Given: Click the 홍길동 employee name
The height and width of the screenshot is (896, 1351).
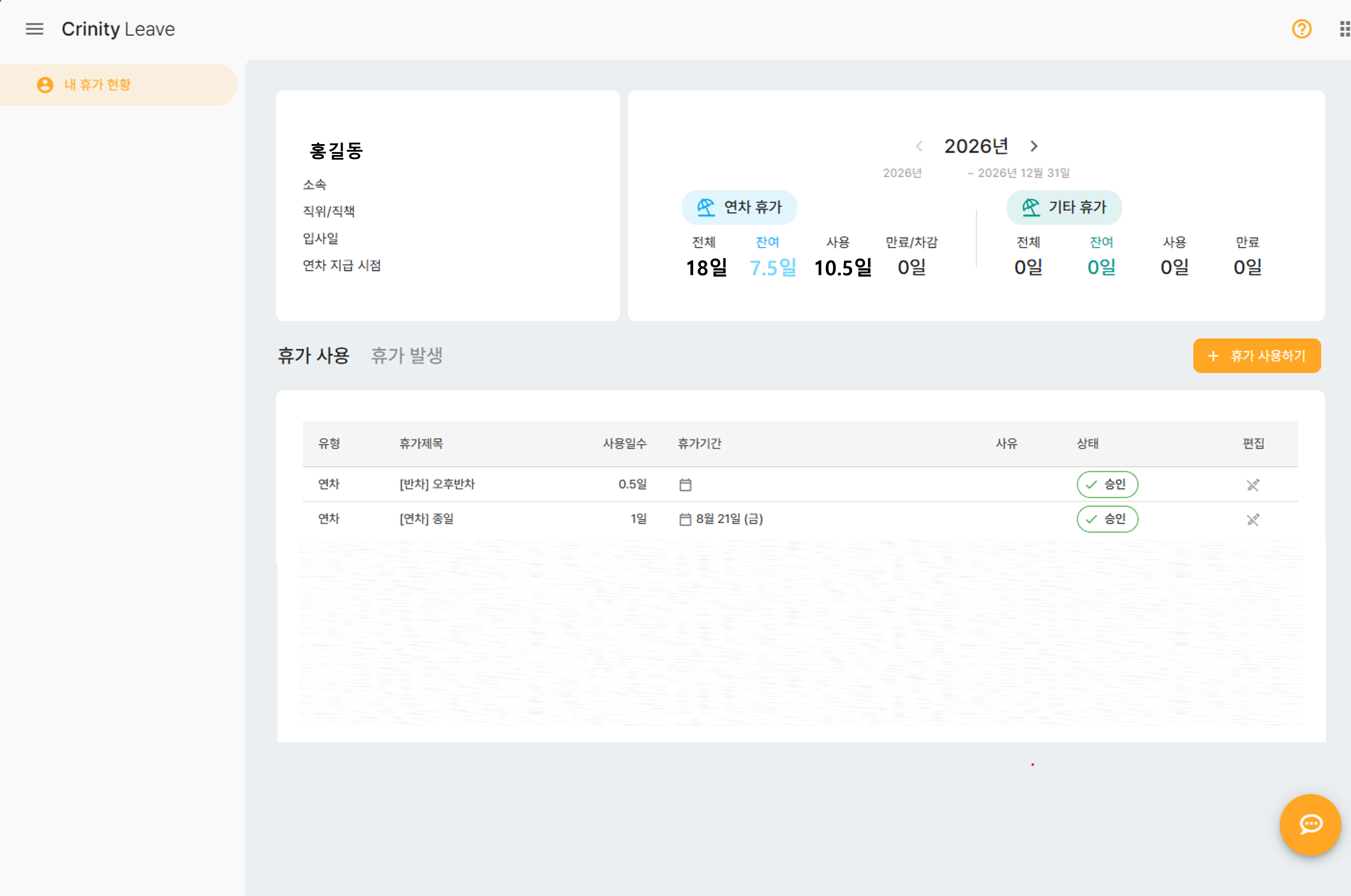Looking at the screenshot, I should 336,151.
